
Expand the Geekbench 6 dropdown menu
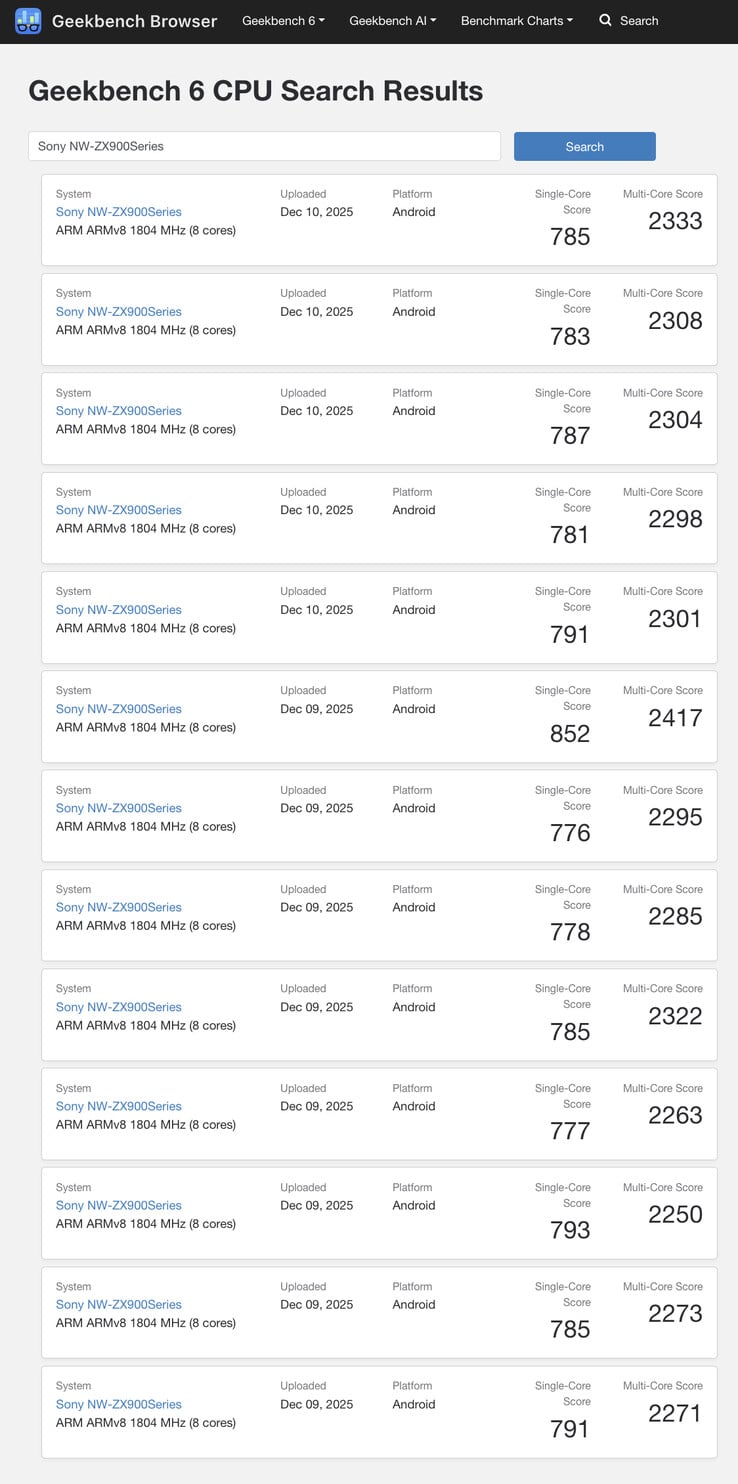pos(283,20)
